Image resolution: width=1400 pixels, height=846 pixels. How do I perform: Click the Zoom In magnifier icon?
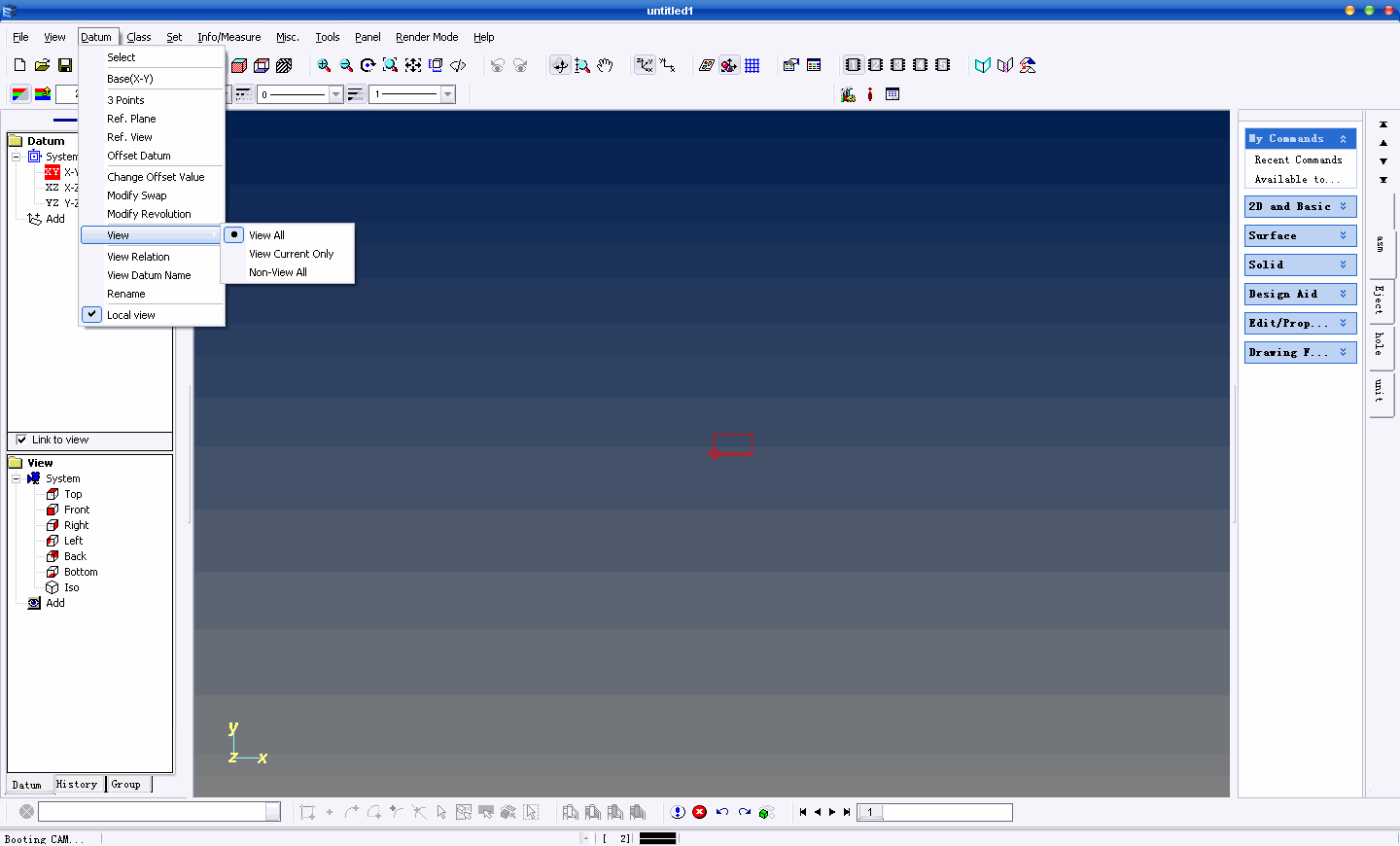[324, 65]
